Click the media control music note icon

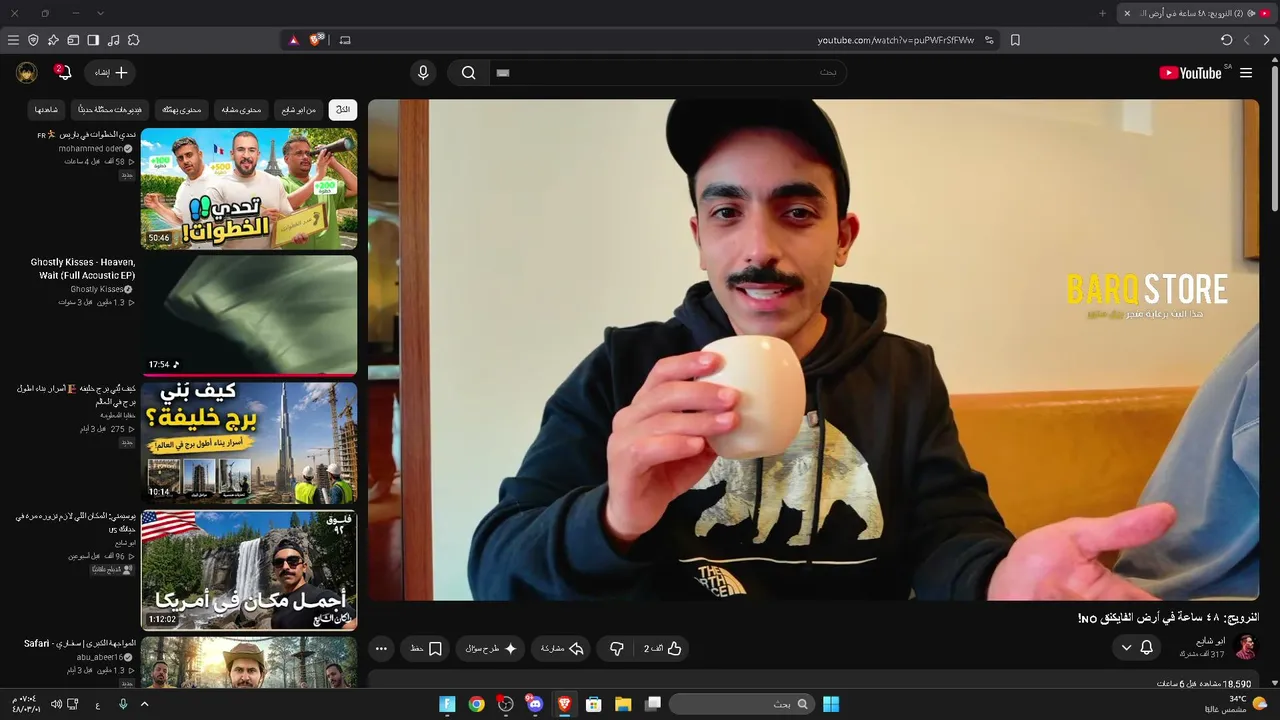click(x=113, y=40)
